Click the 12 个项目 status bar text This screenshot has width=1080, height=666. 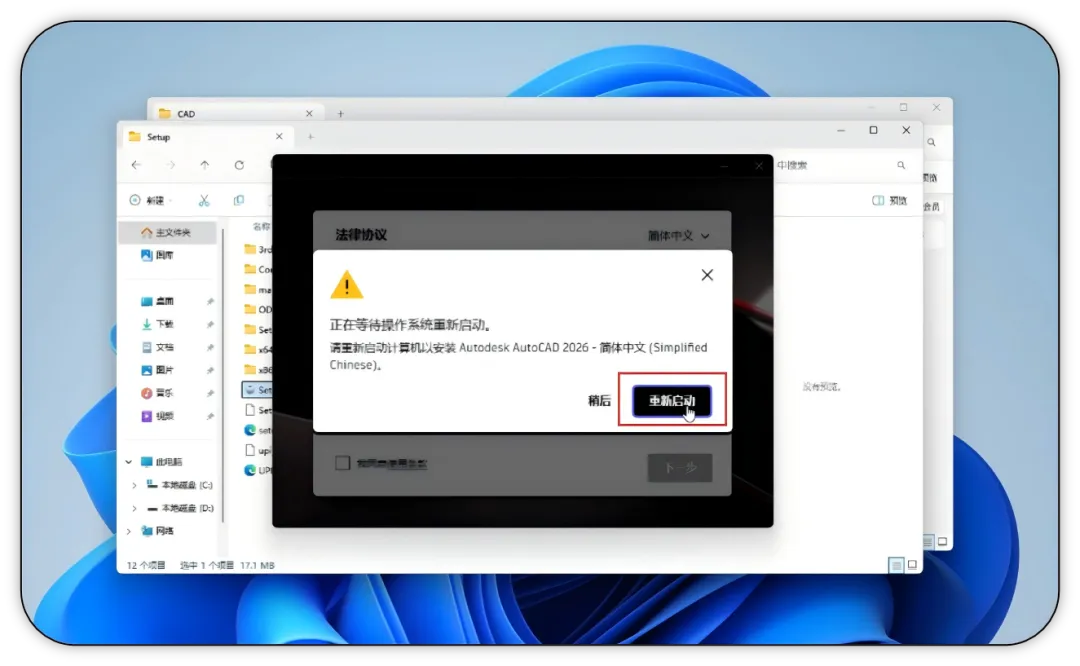coord(146,565)
